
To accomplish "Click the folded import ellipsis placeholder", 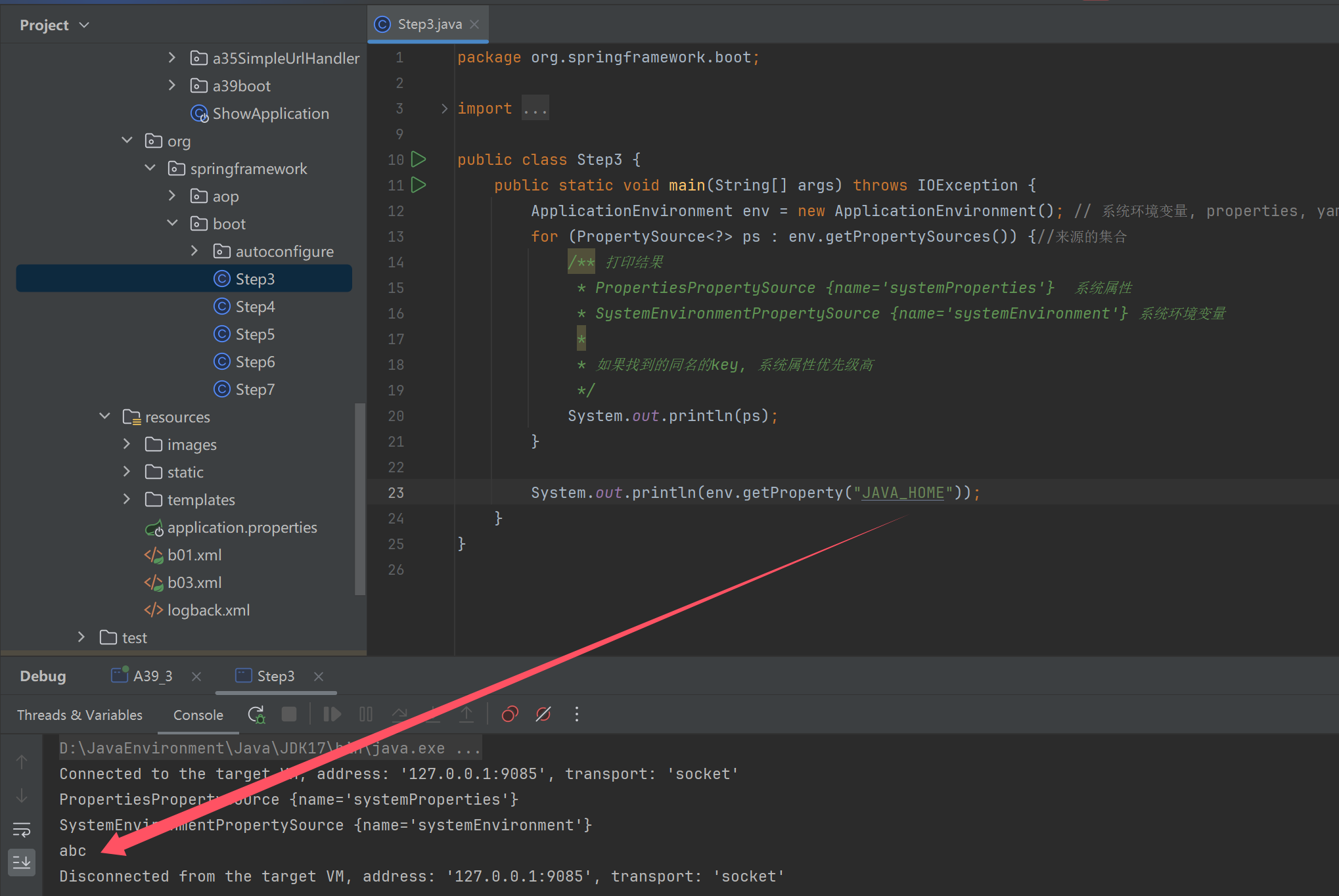I will coord(535,108).
